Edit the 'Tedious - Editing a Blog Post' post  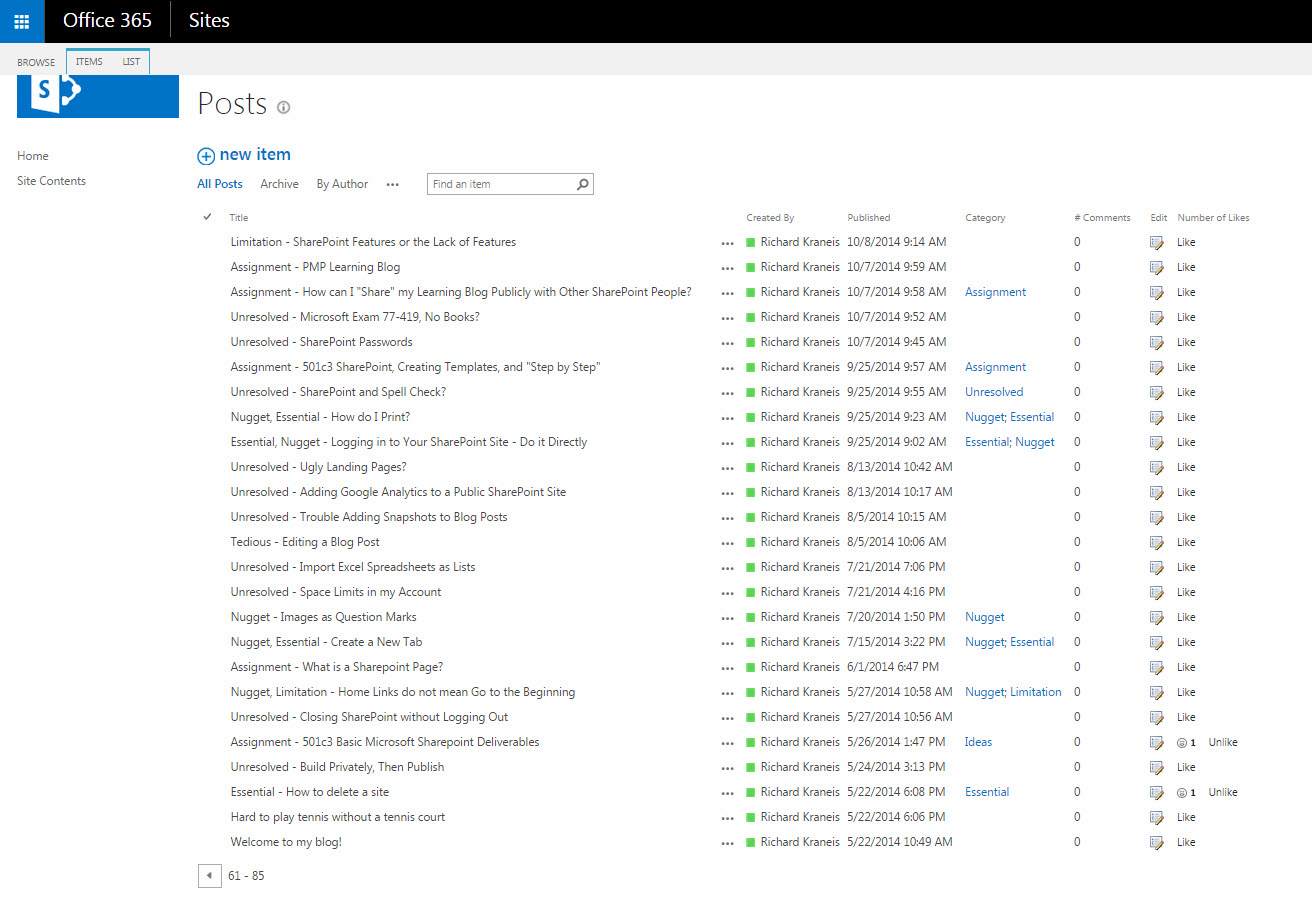pos(1157,542)
